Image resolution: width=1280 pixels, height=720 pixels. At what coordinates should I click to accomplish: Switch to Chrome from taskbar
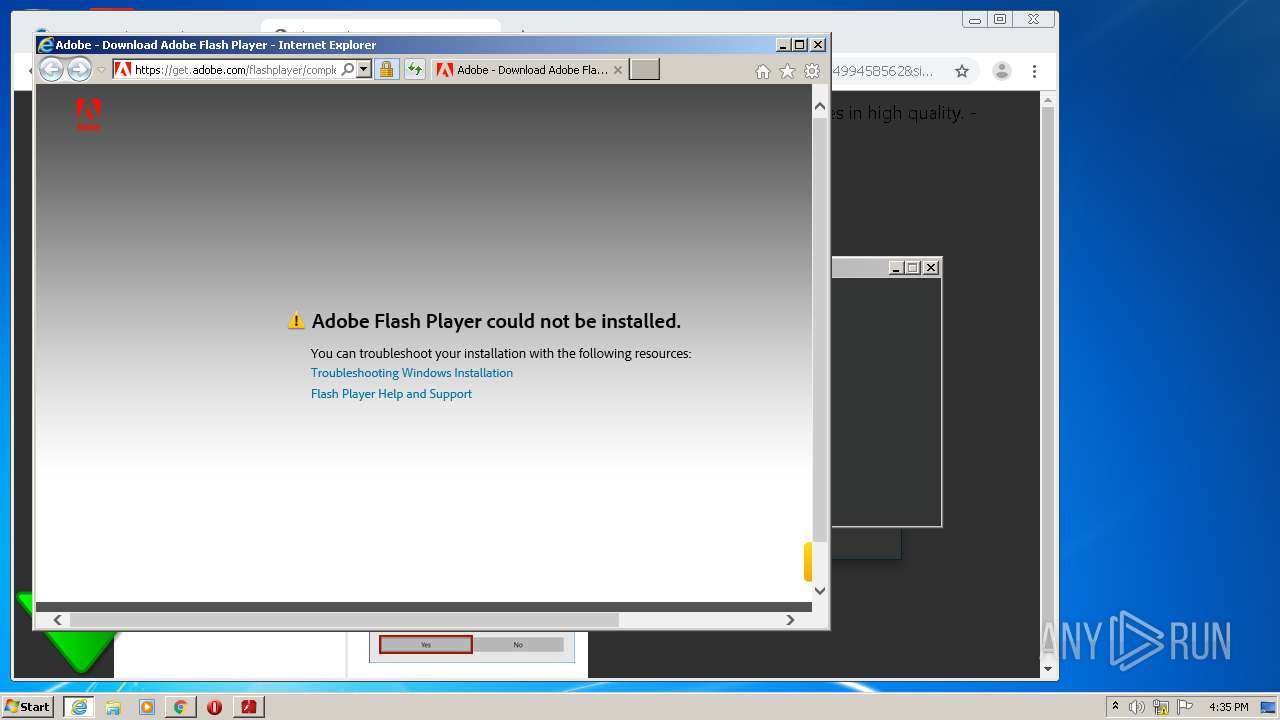tap(180, 707)
